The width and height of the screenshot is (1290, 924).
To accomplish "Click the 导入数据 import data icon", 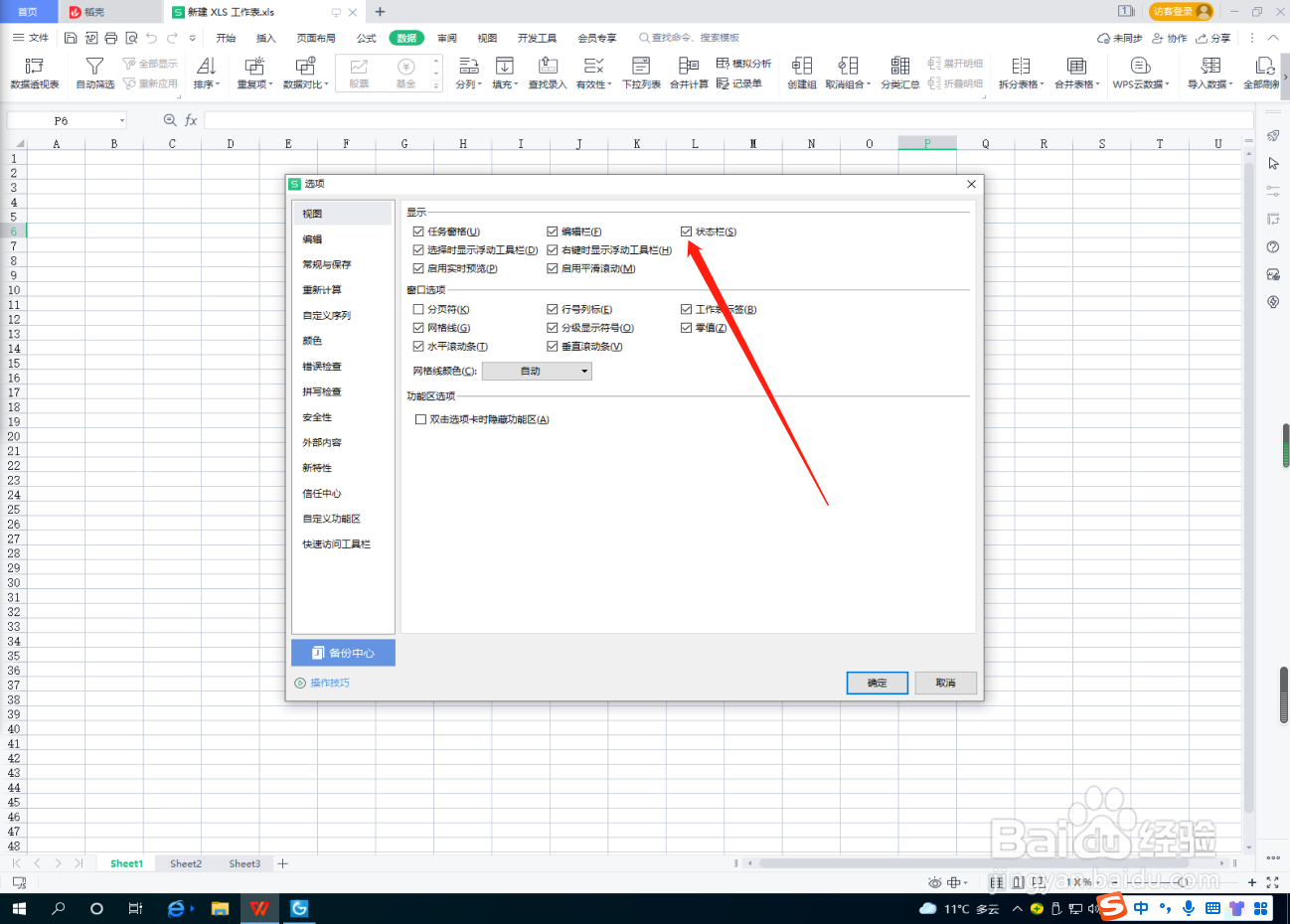I will tap(1210, 66).
